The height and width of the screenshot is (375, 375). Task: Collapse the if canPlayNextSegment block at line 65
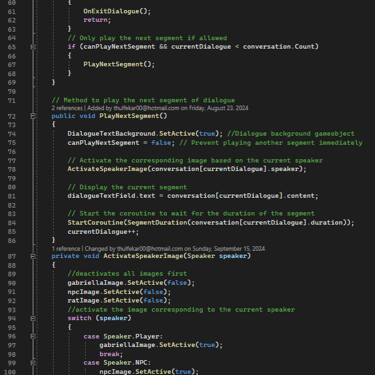pos(33,47)
